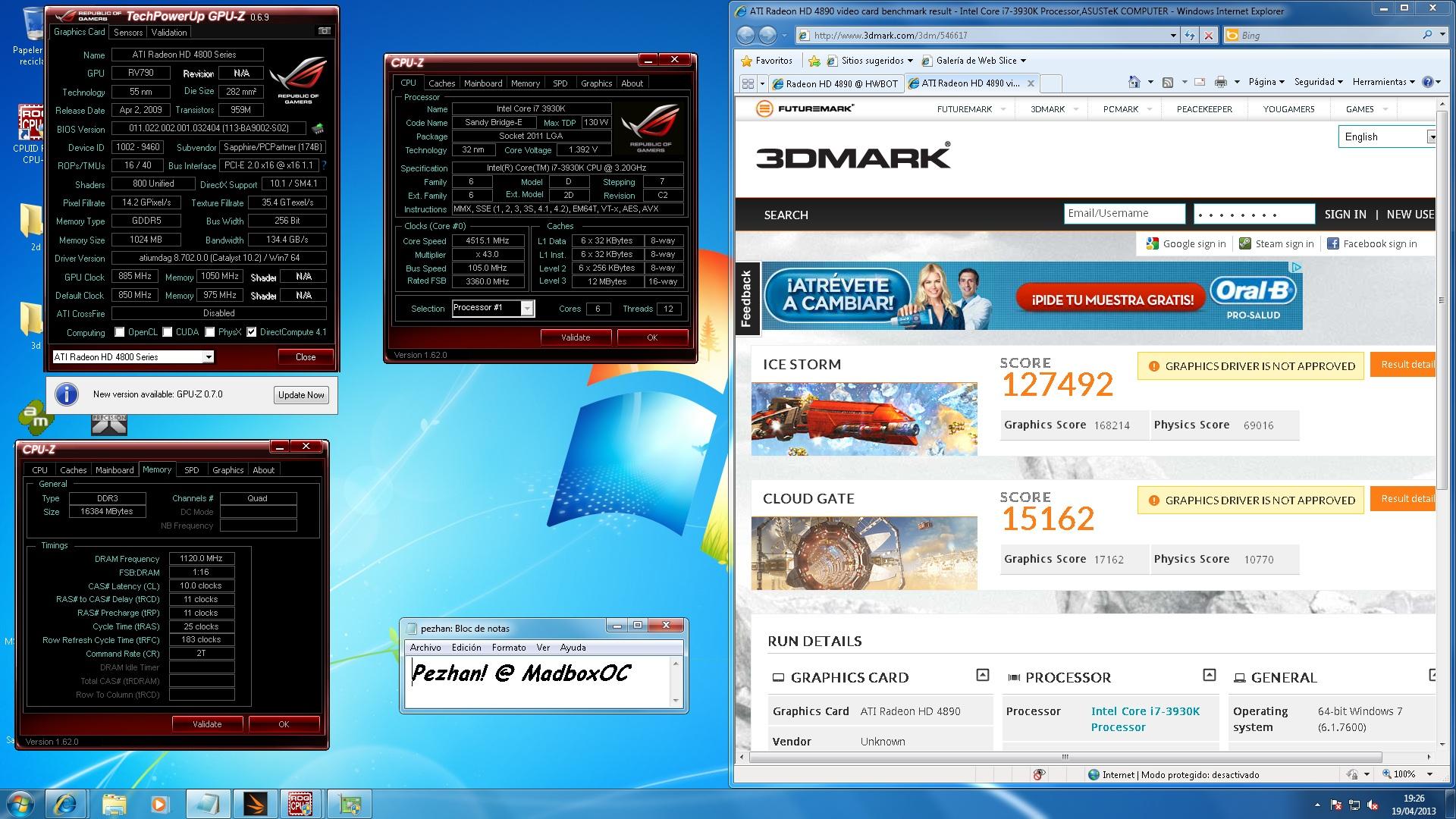Click the Read mail icon in IE toolbar
1456x819 pixels.
pyautogui.click(x=1200, y=82)
